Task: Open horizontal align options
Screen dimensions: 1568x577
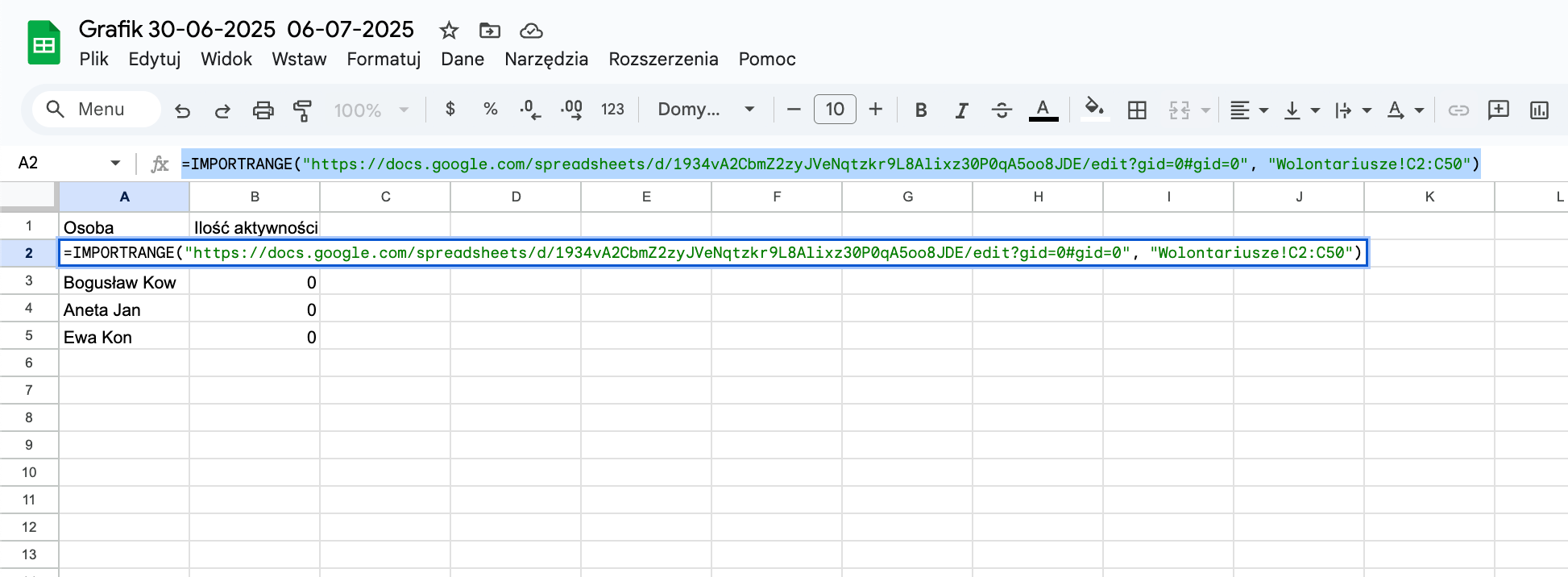Action: (x=1249, y=110)
